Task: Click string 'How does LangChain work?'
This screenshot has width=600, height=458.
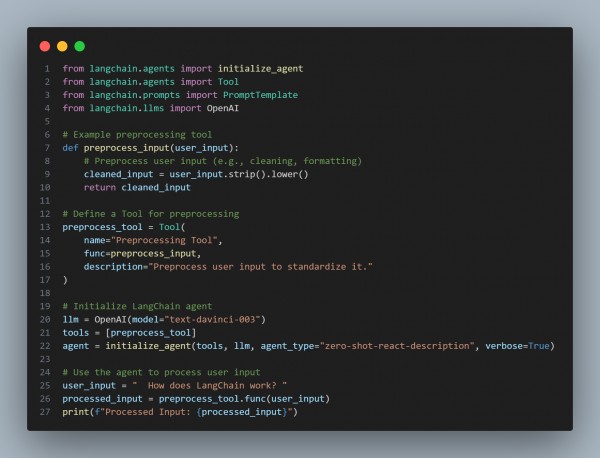Action: coord(212,385)
